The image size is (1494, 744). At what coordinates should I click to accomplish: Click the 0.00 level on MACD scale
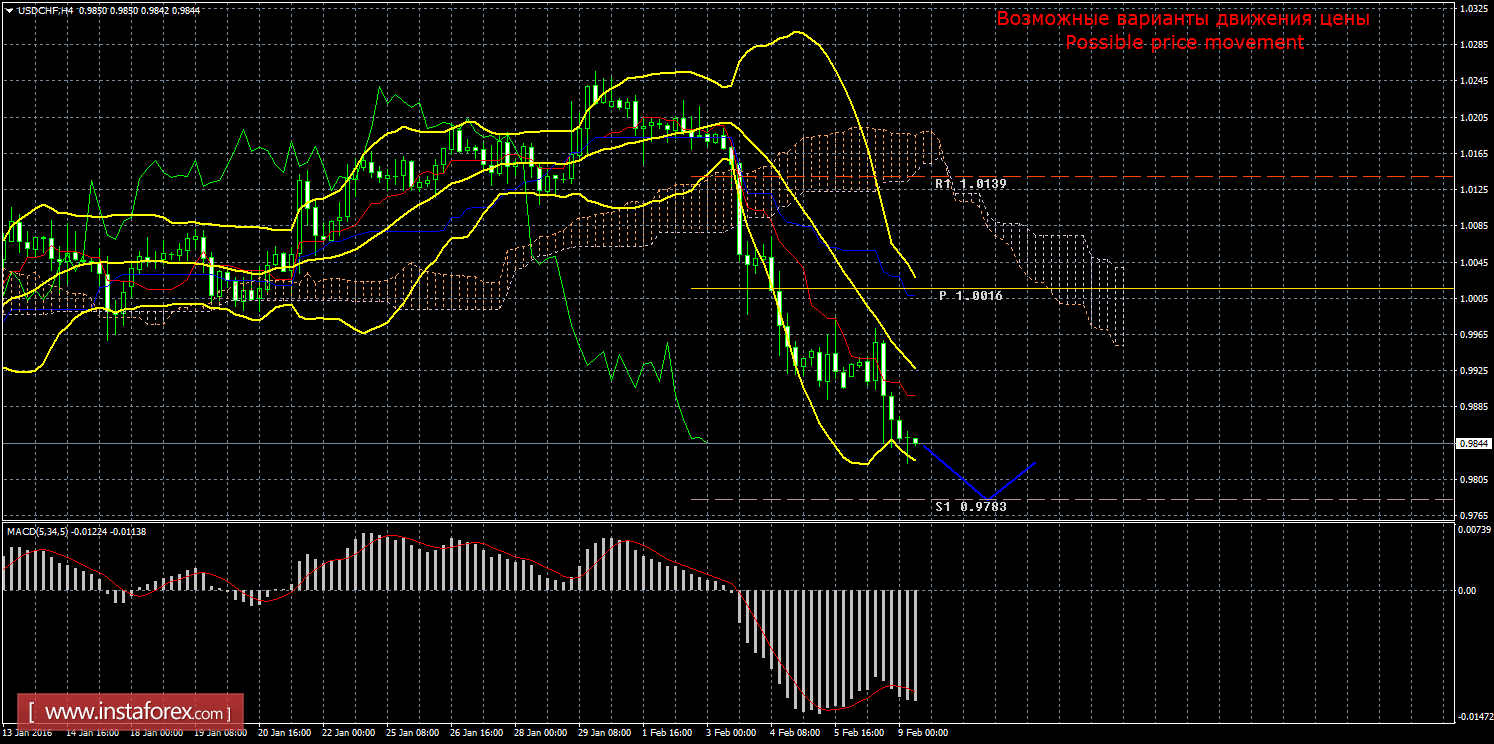[1467, 590]
